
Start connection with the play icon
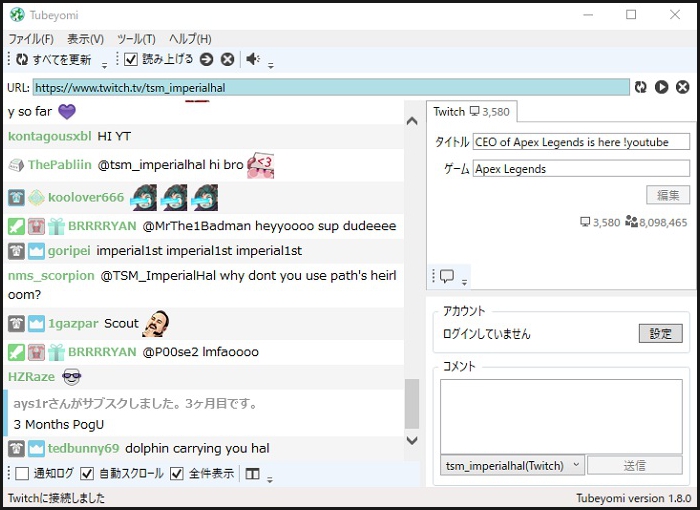point(662,87)
